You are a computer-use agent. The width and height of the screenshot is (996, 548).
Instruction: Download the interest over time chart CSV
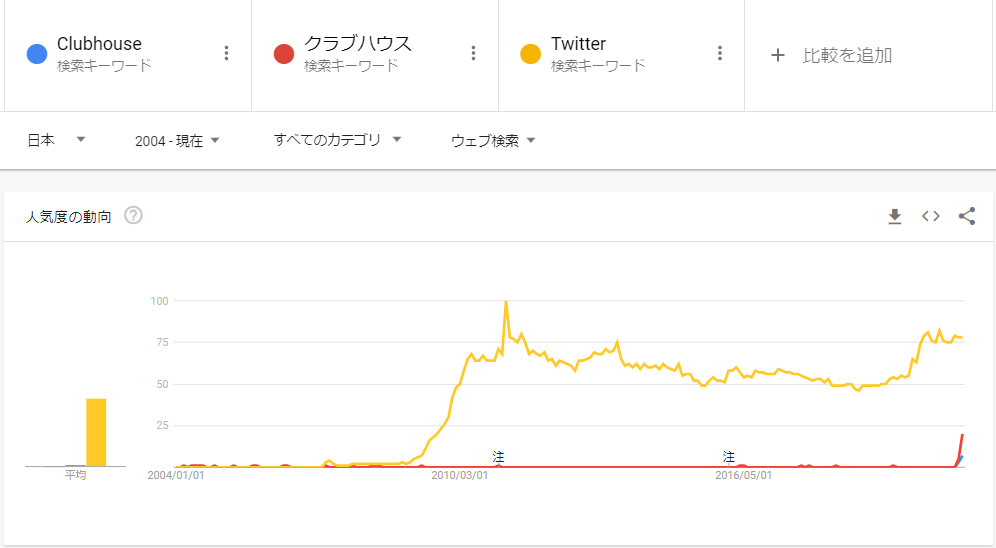click(x=894, y=217)
